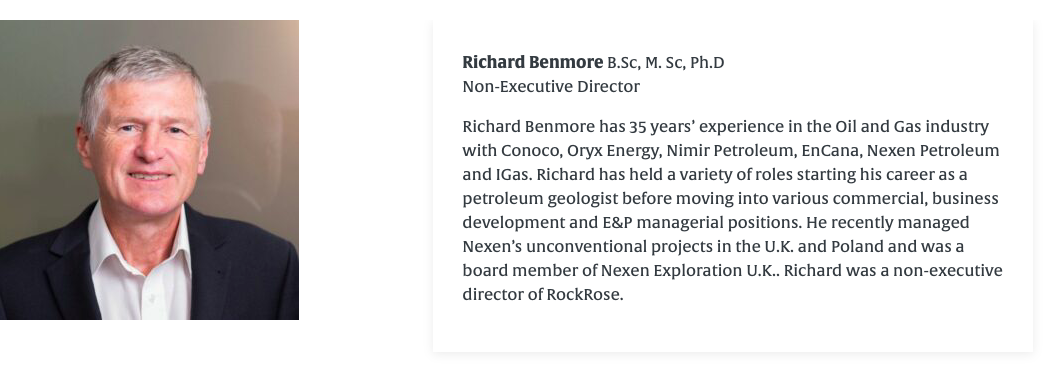
Task: Click the RockRose name at the bio's end
Action: 584,294
